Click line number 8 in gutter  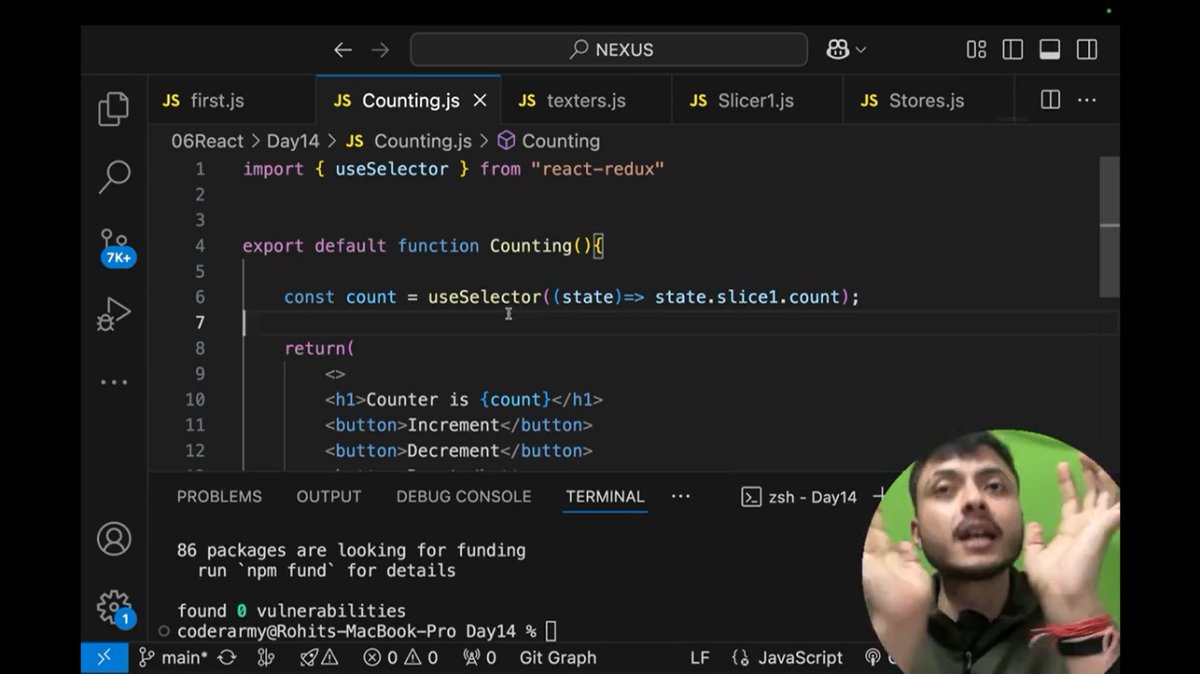[x=200, y=348]
